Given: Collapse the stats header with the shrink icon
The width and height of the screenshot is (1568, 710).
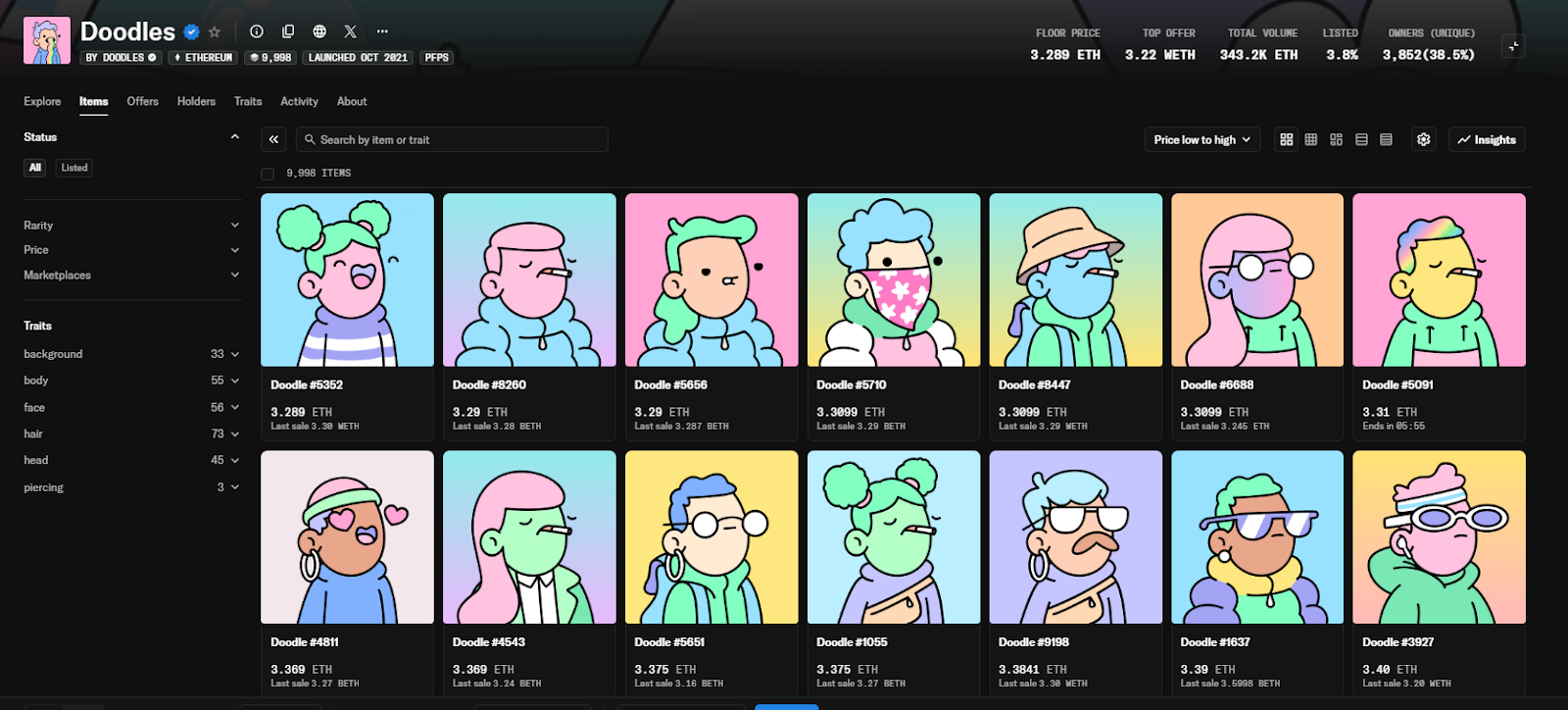Looking at the screenshot, I should [1514, 46].
